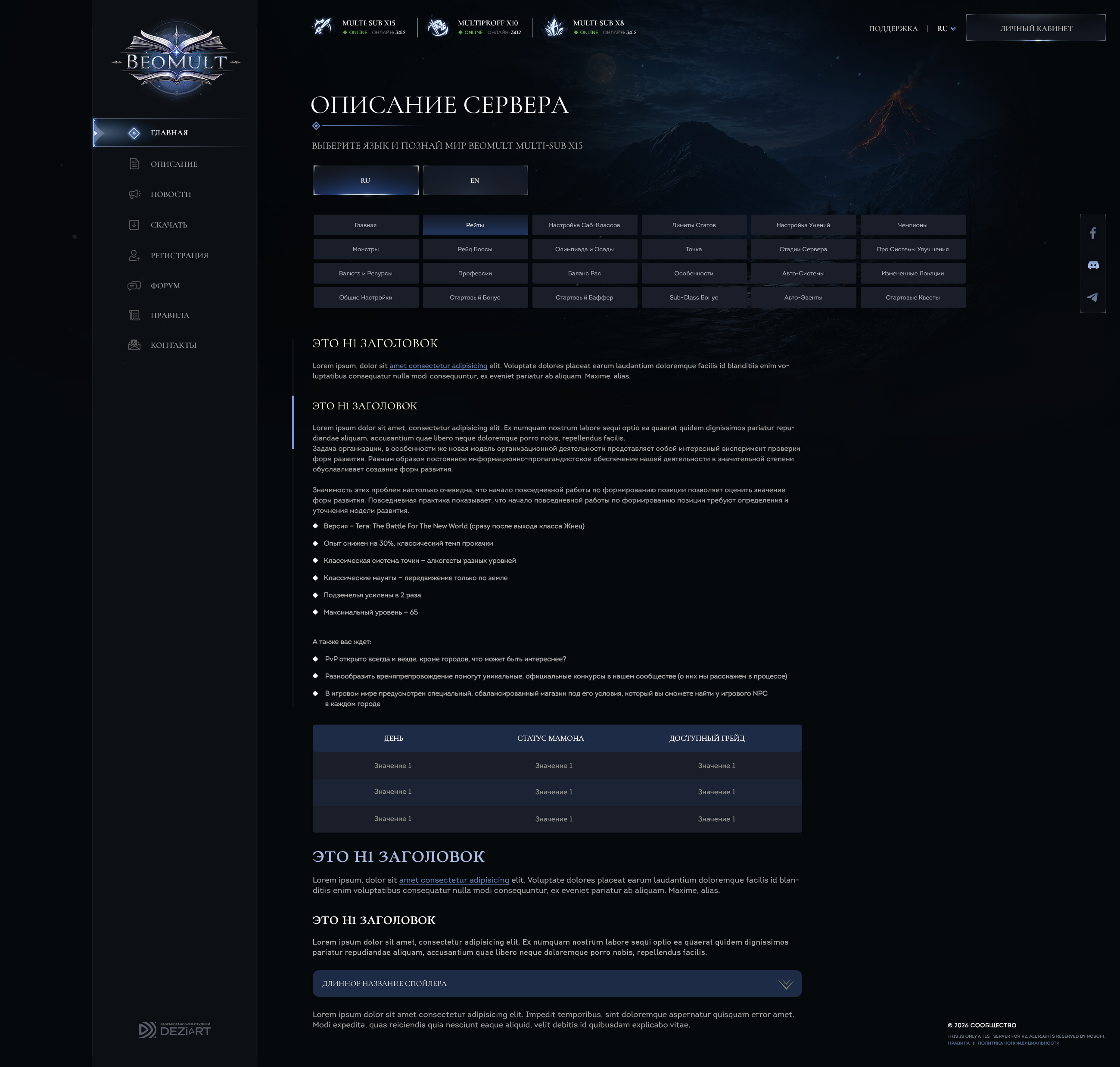Image resolution: width=1120 pixels, height=1067 pixels.
Task: Click the Multi-Sub X15 server icon
Action: [323, 27]
